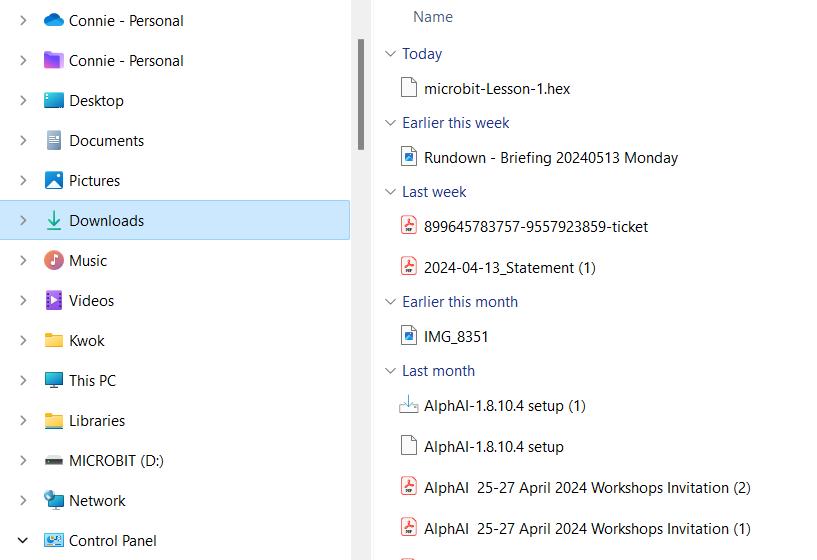Click the Downloads green arrow icon

coord(54,221)
